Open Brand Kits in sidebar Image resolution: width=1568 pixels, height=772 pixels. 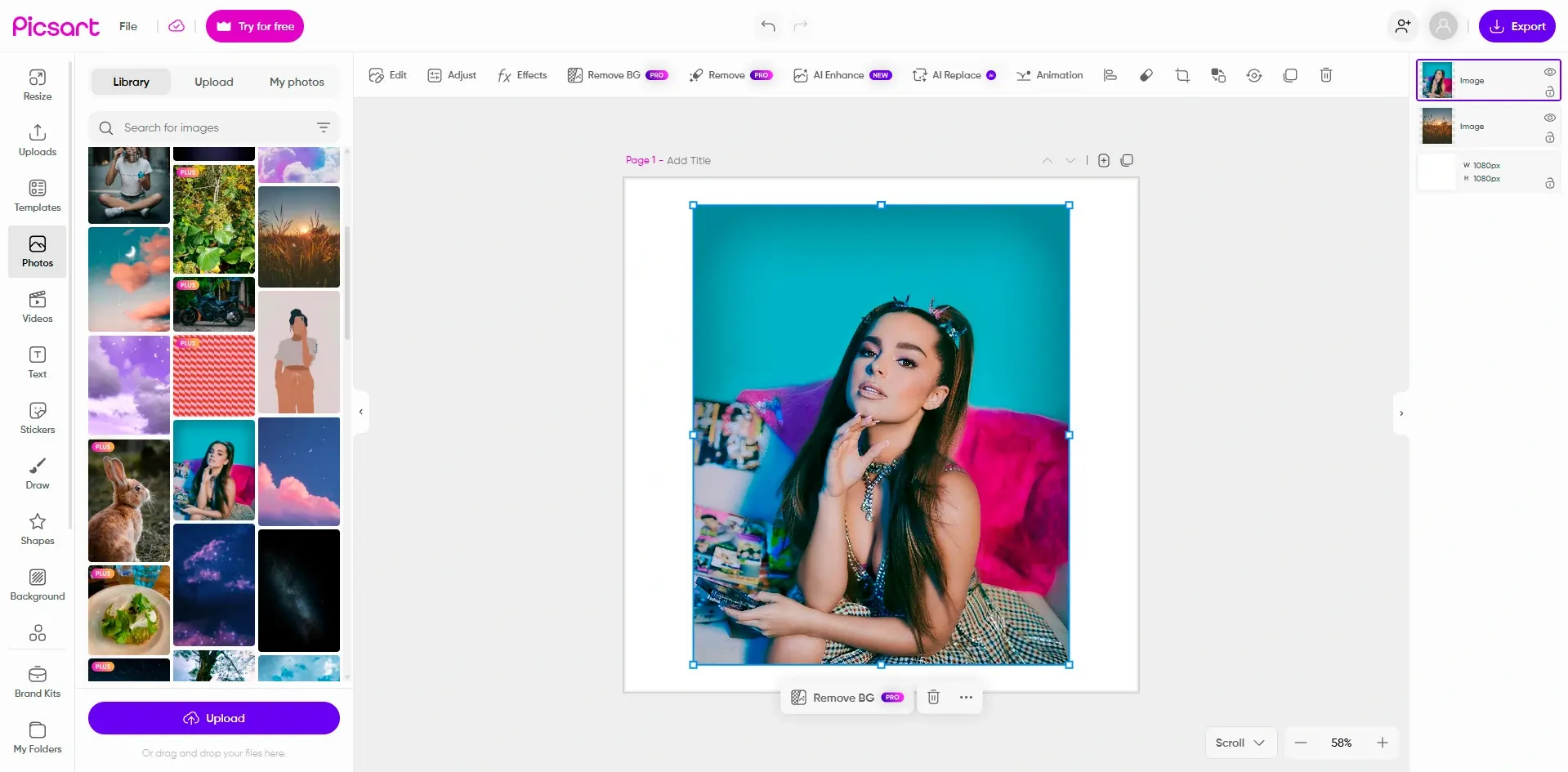pyautogui.click(x=37, y=682)
